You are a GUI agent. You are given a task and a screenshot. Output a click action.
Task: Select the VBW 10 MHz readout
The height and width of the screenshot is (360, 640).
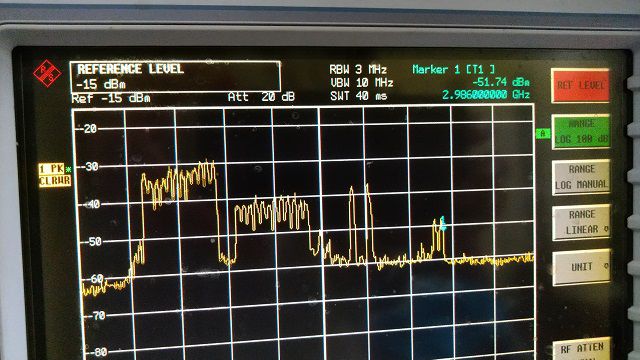[x=362, y=83]
